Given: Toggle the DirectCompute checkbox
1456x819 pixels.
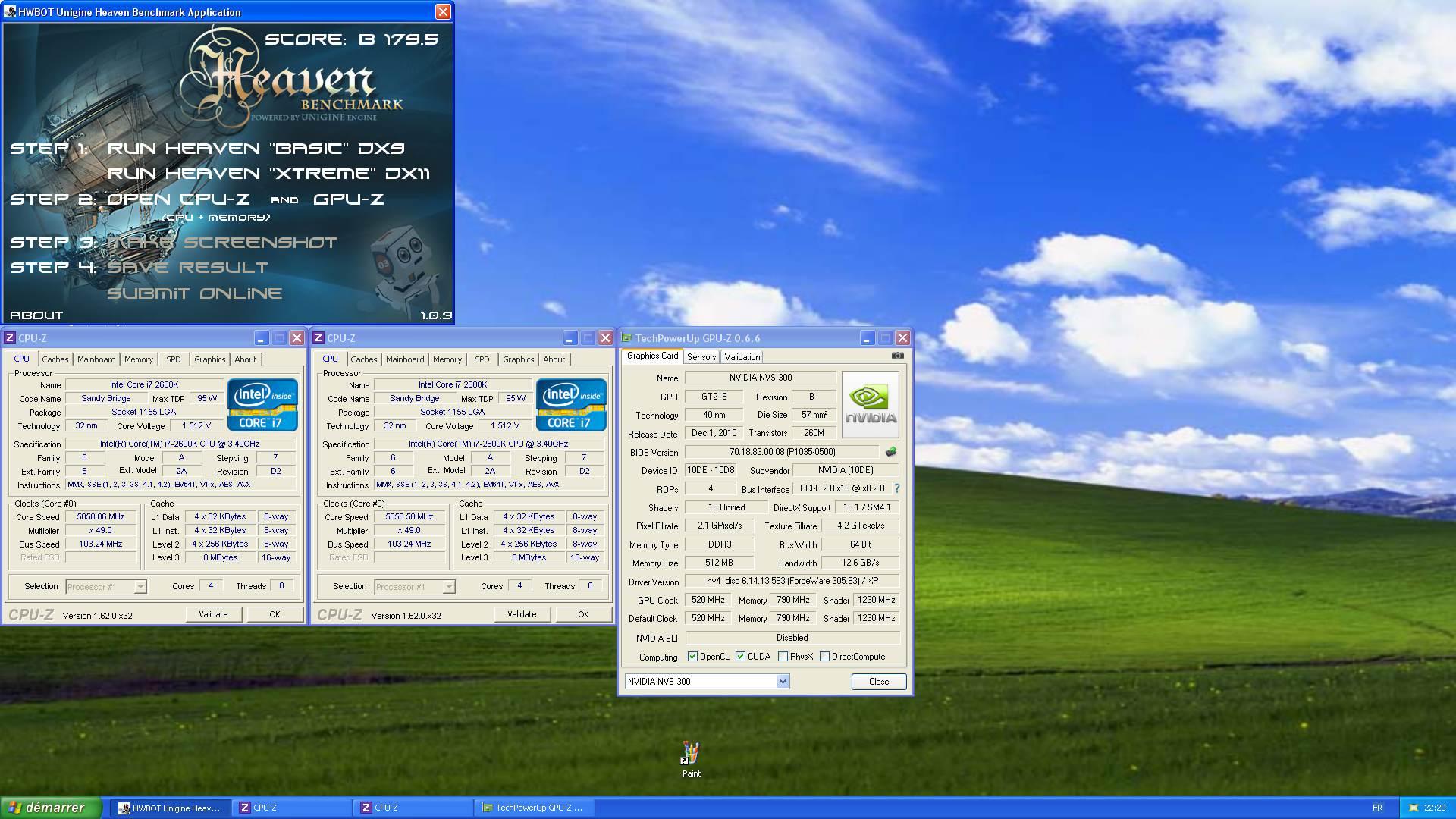Looking at the screenshot, I should point(824,657).
